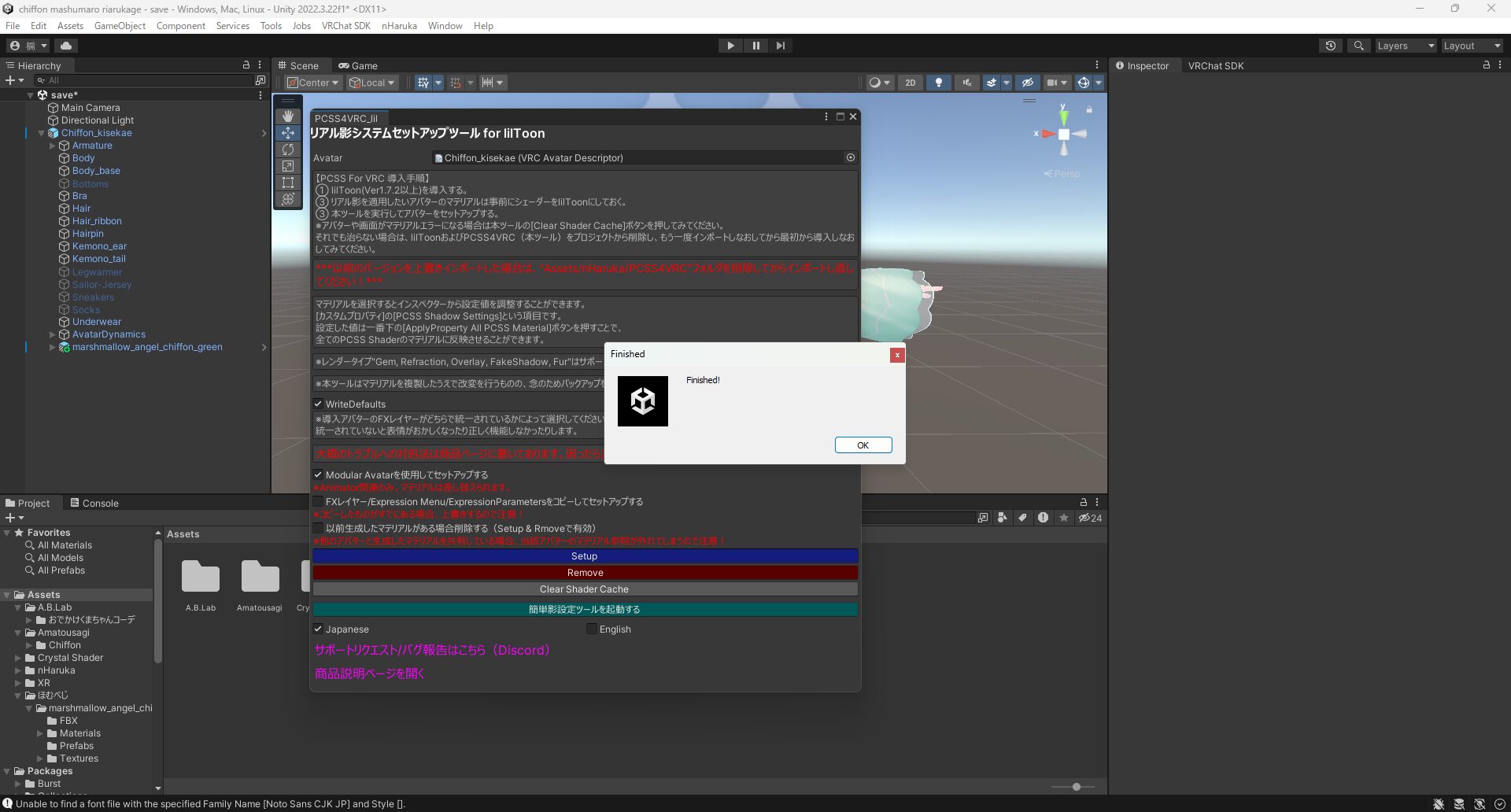Toggle scene lighting in Scene view

tap(938, 83)
